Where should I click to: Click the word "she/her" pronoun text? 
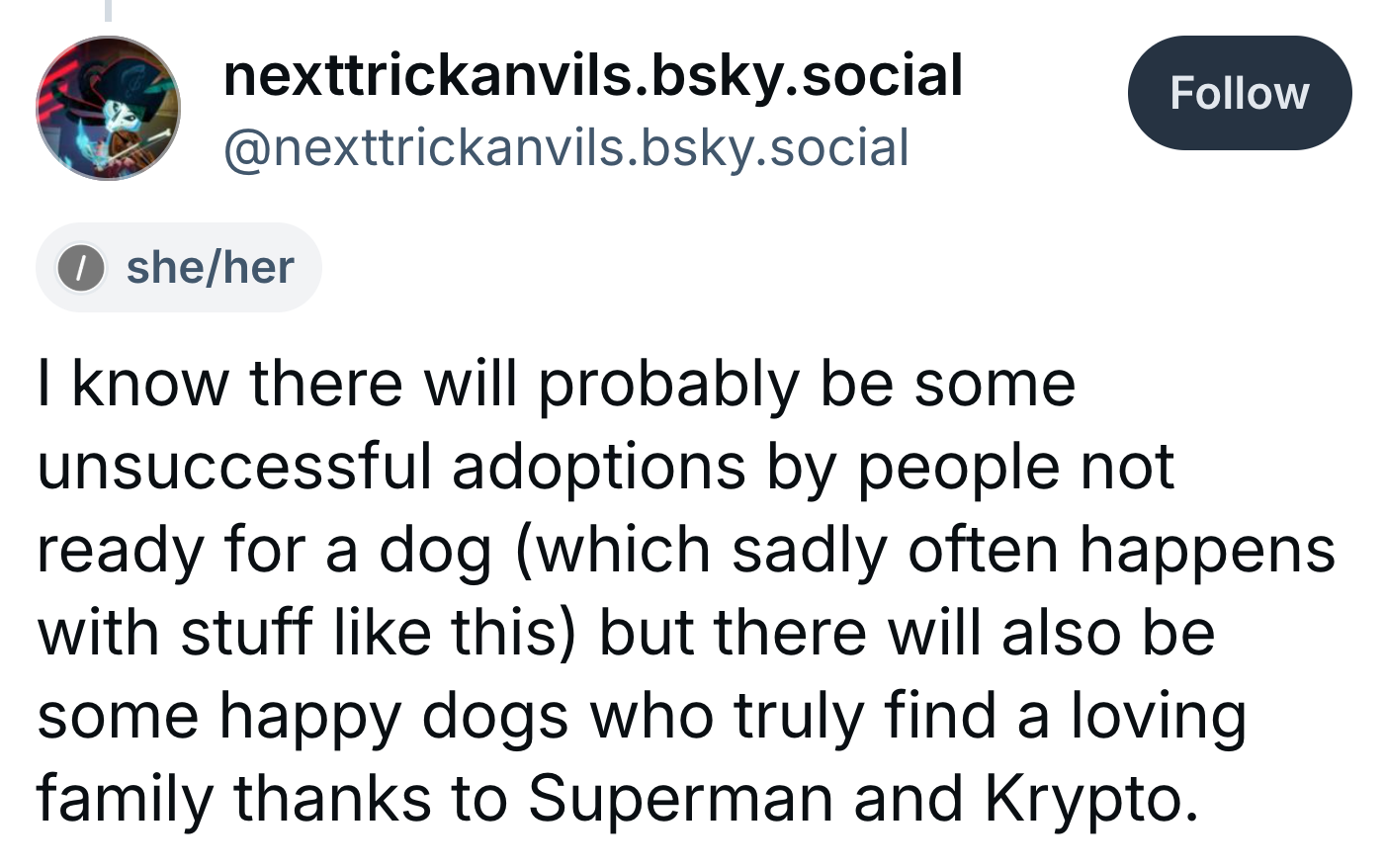(x=211, y=268)
